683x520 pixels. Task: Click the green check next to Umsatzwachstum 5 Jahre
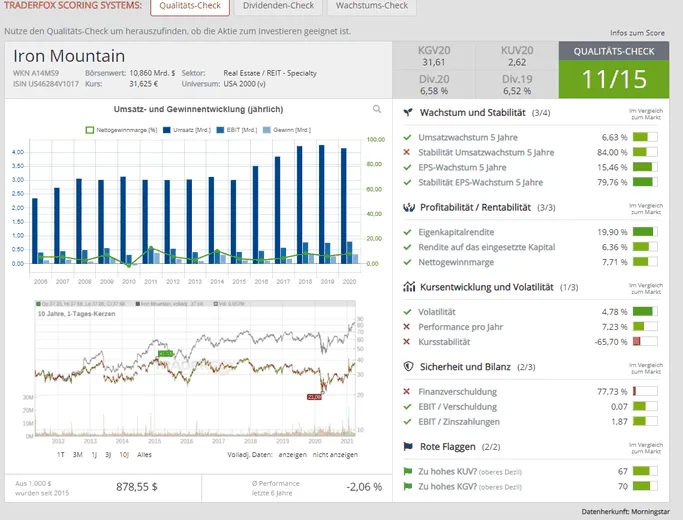pos(407,137)
